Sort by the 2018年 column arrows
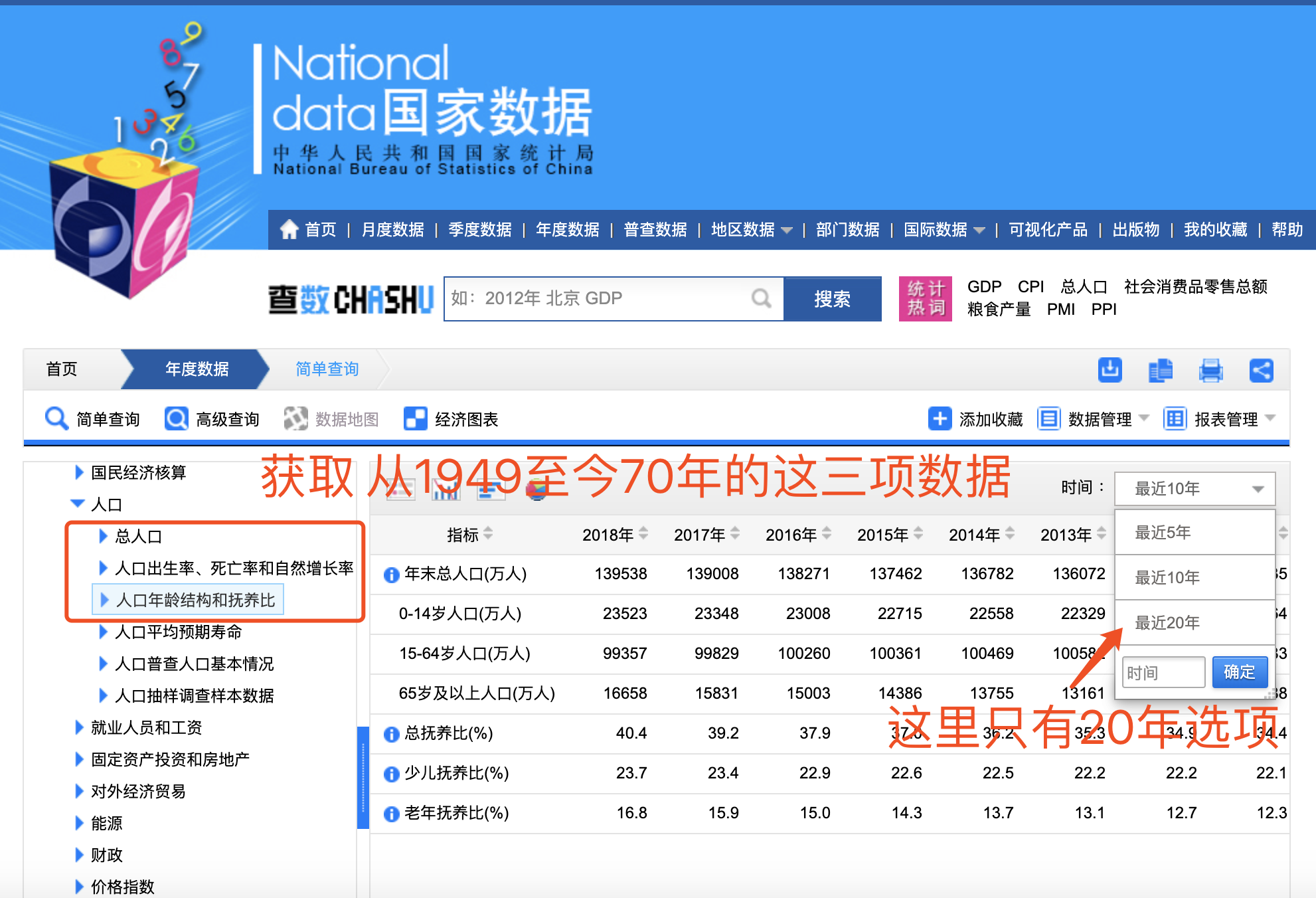This screenshot has height=898, width=1316. (643, 533)
